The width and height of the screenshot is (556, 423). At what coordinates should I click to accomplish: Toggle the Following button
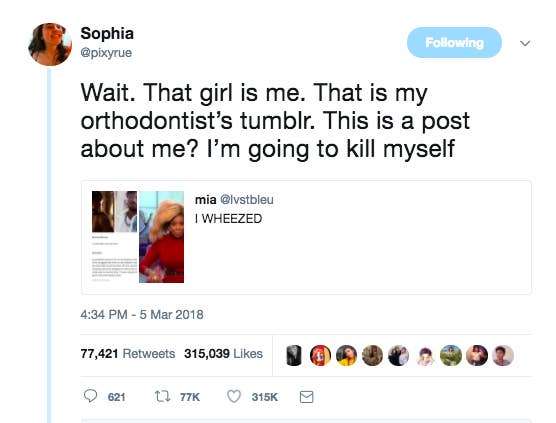(x=454, y=43)
